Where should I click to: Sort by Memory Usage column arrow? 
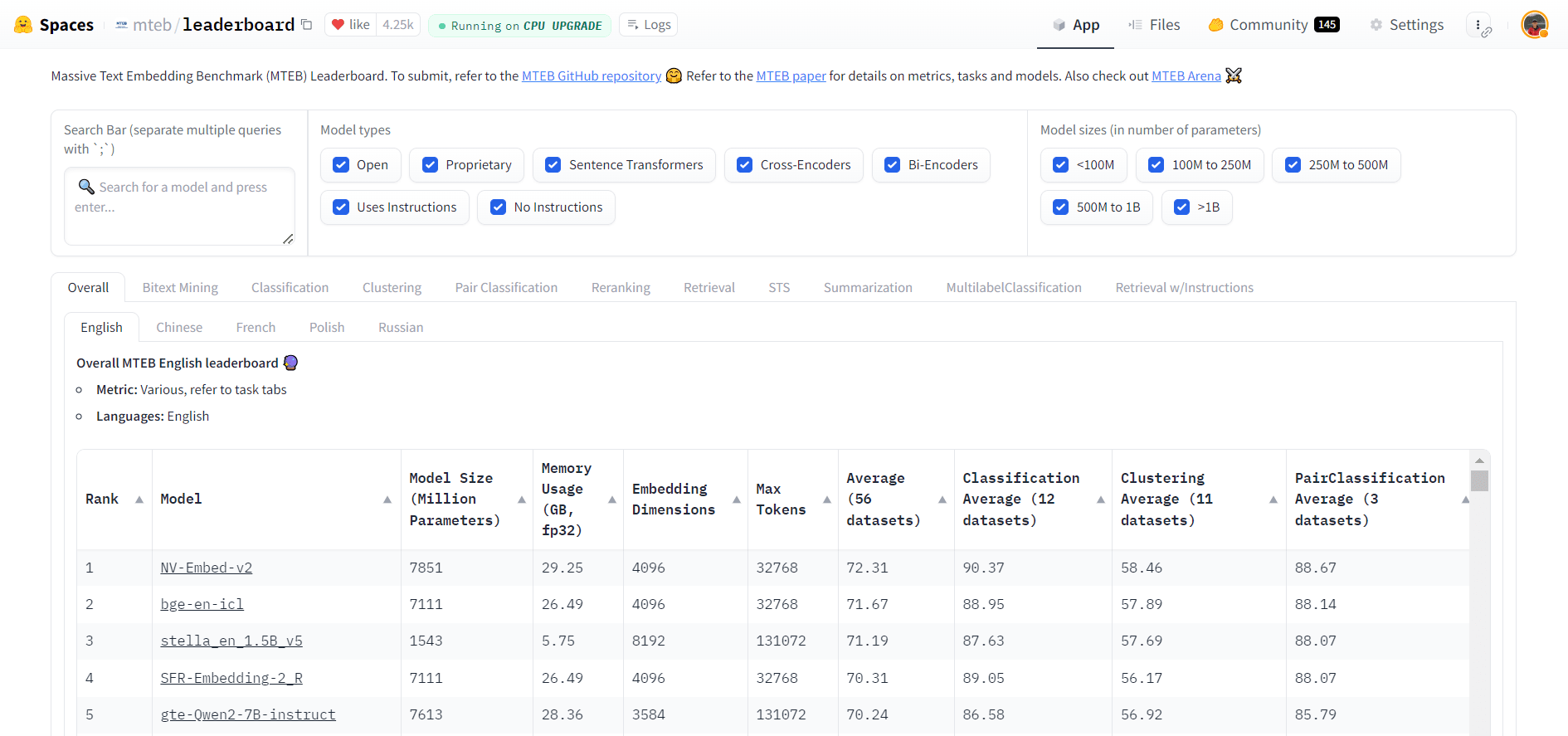[612, 500]
